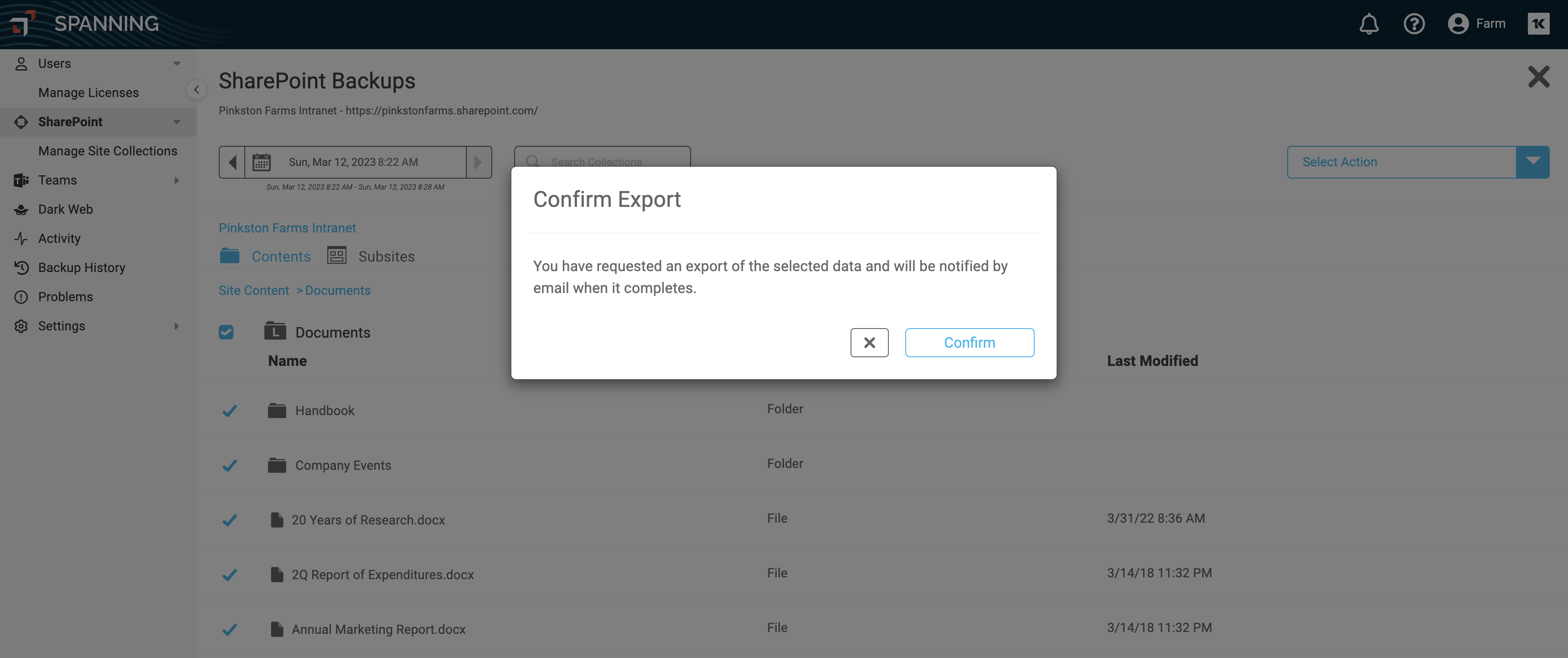This screenshot has height=658, width=1568.
Task: Expand the Teams submenu arrow
Action: point(176,180)
